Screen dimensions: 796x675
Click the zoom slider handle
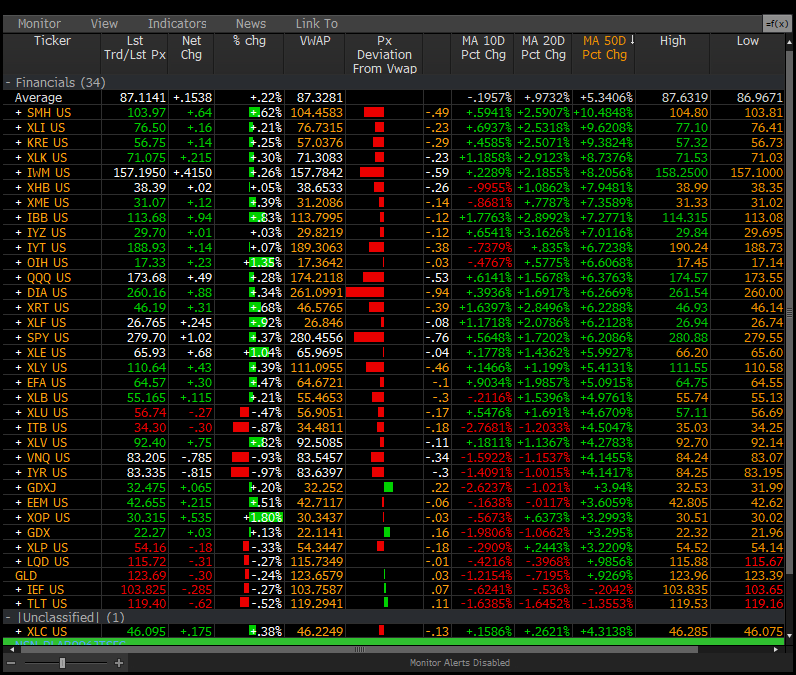click(62, 663)
